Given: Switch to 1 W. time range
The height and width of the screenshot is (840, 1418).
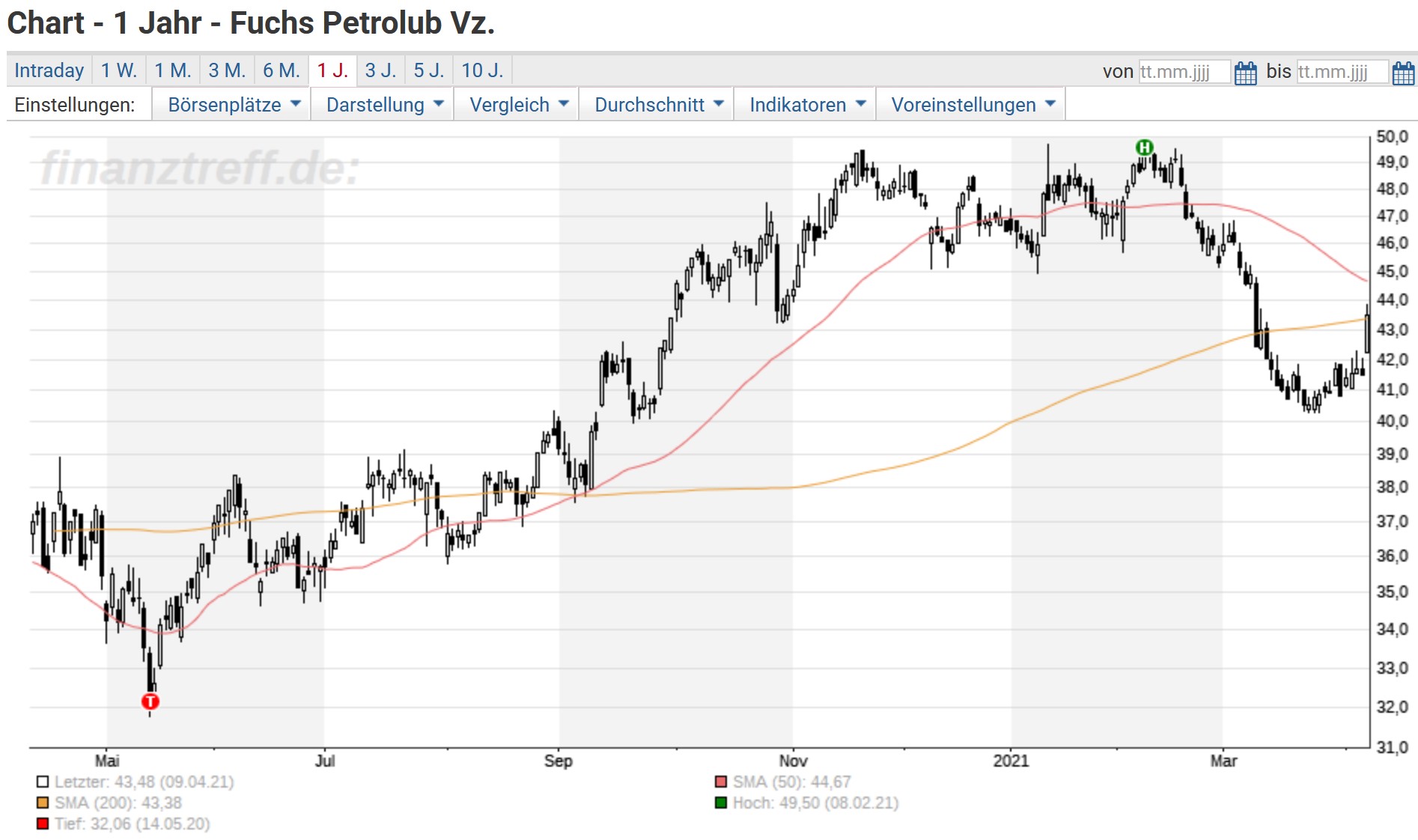Looking at the screenshot, I should point(119,70).
